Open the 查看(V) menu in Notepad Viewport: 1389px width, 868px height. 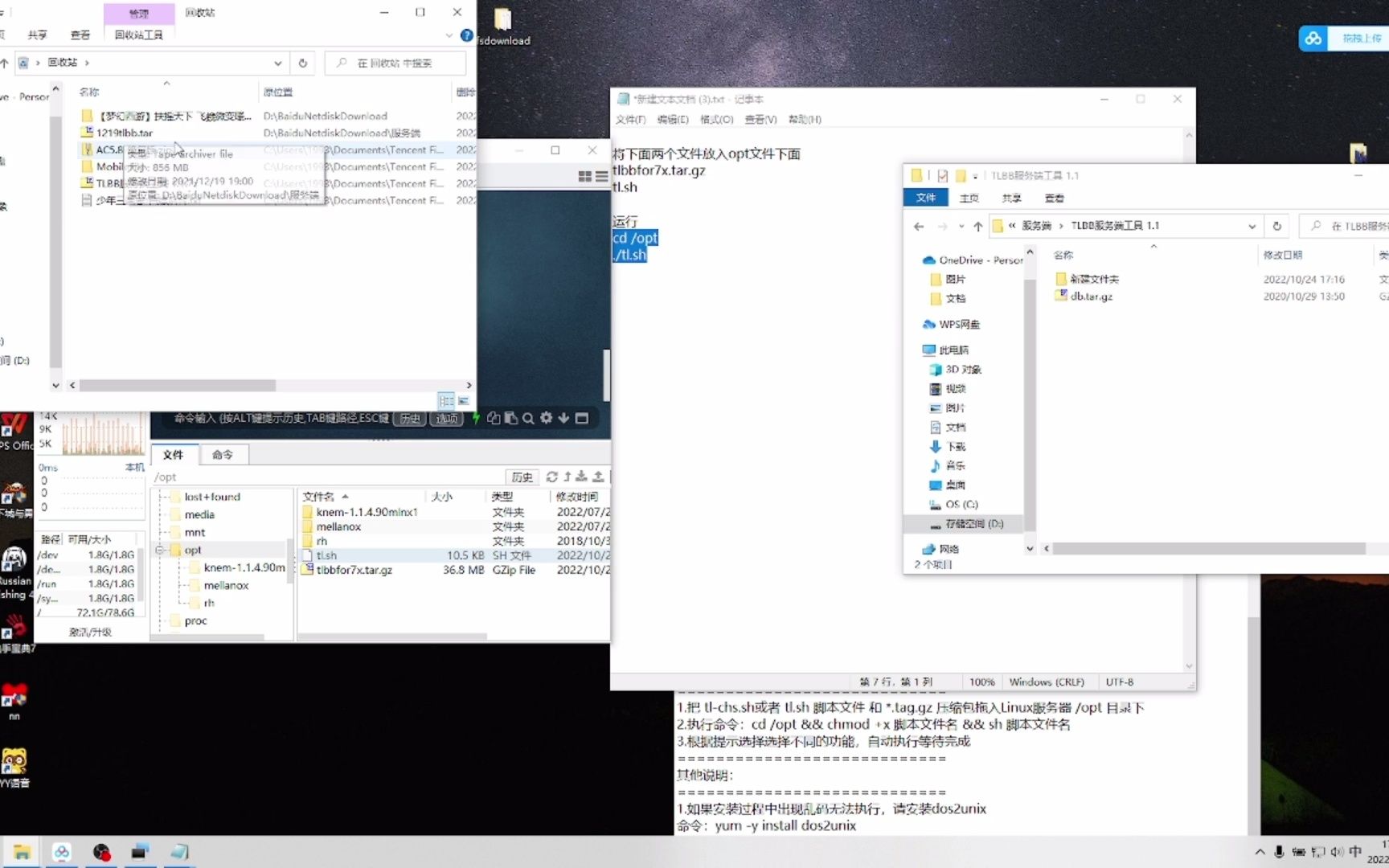pyautogui.click(x=760, y=119)
